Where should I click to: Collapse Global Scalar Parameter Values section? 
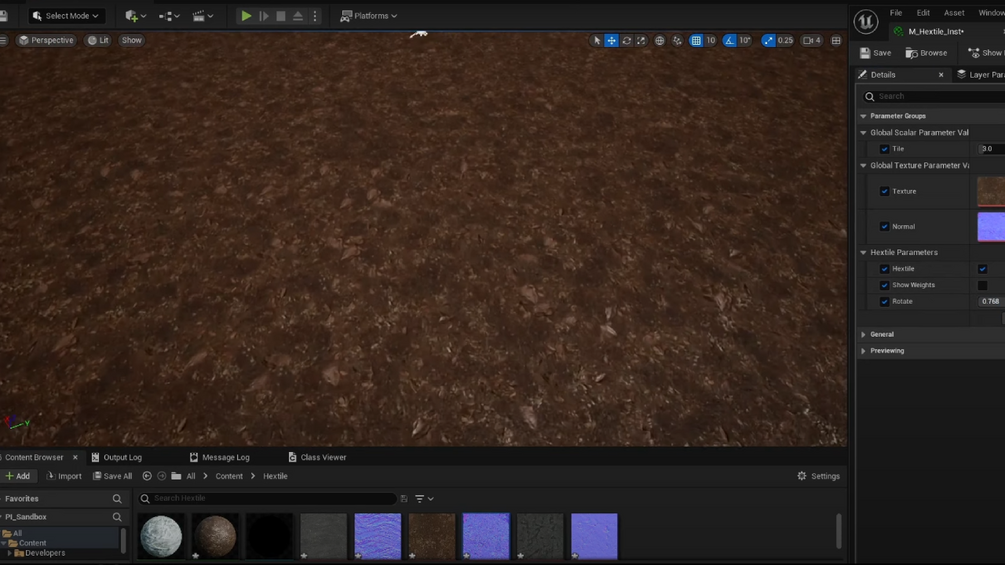click(863, 133)
